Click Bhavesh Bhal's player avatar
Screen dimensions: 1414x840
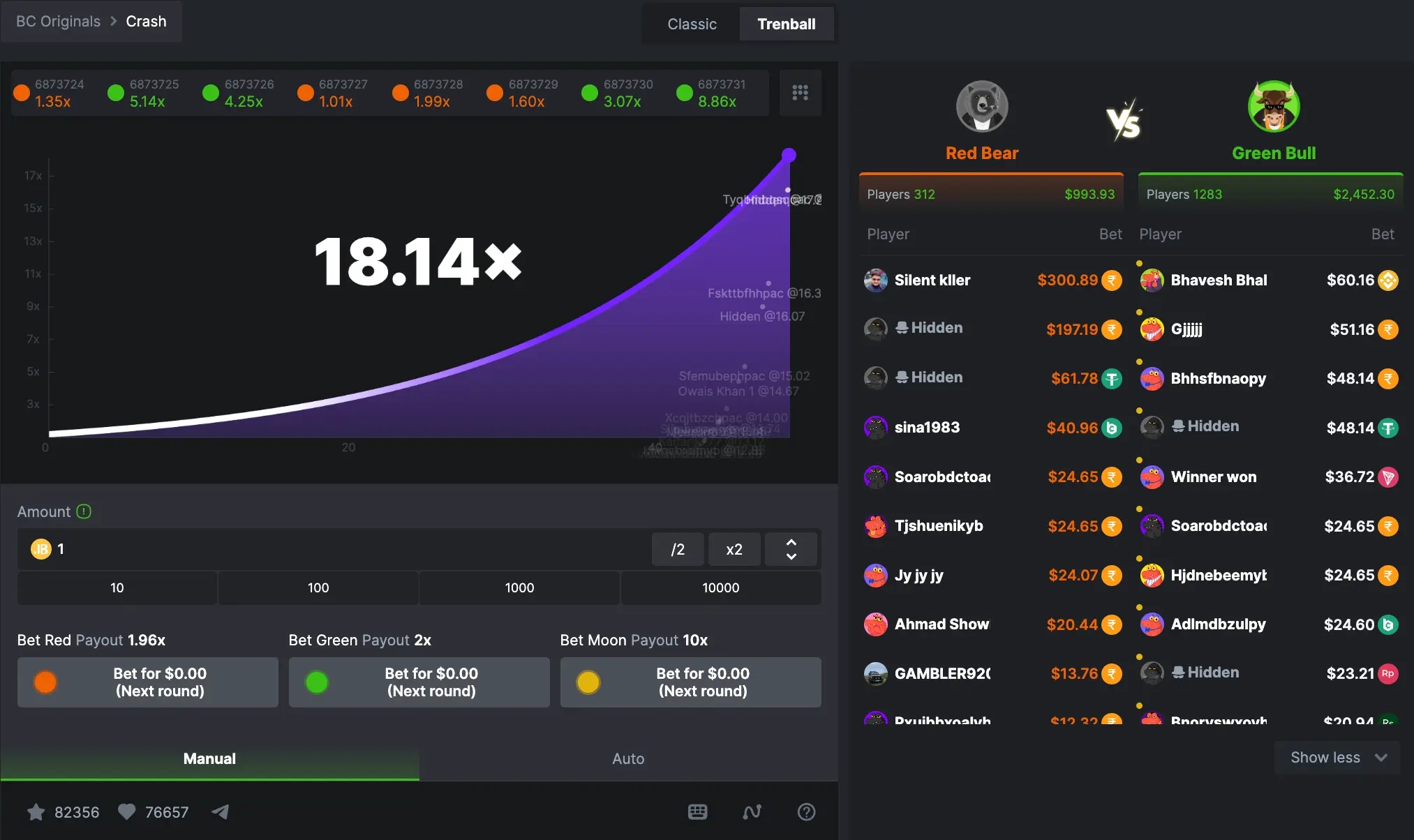(x=1152, y=280)
